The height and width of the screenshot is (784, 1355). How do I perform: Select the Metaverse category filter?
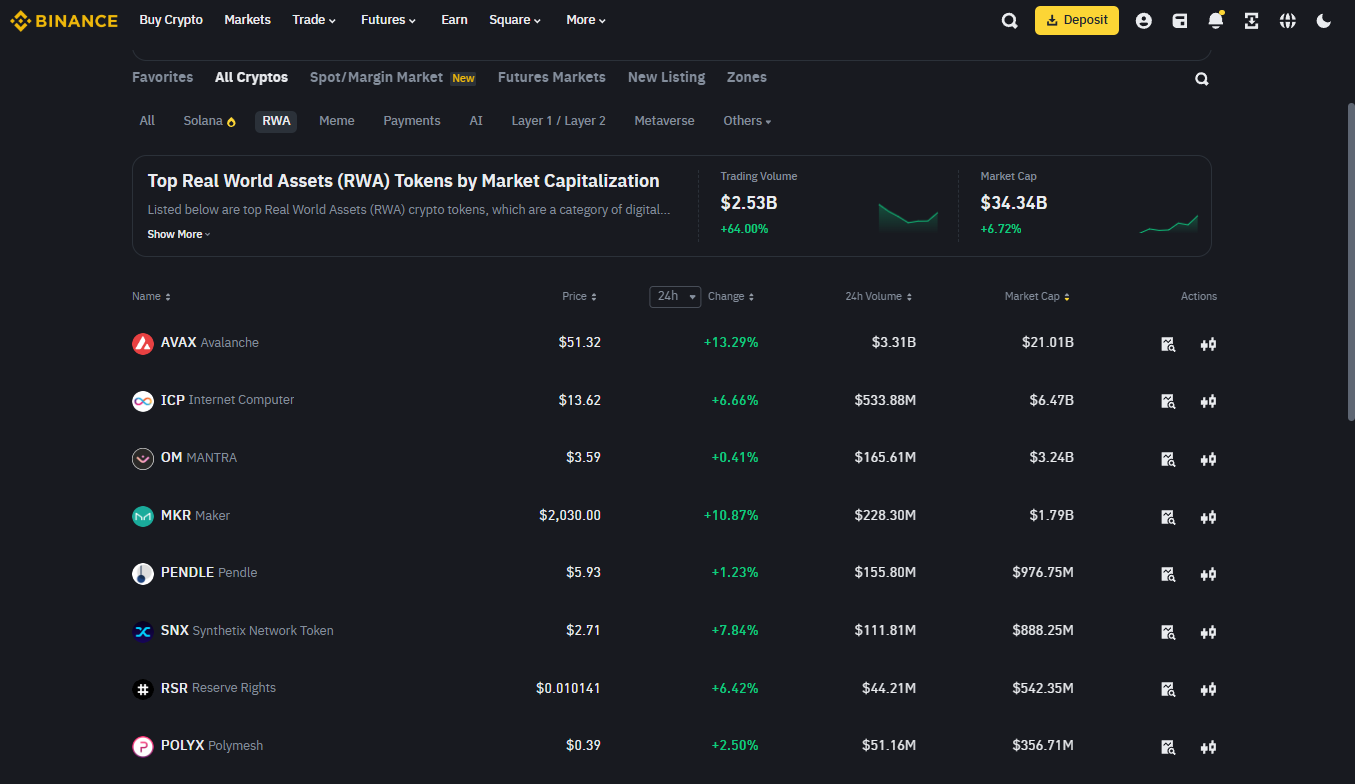point(664,121)
